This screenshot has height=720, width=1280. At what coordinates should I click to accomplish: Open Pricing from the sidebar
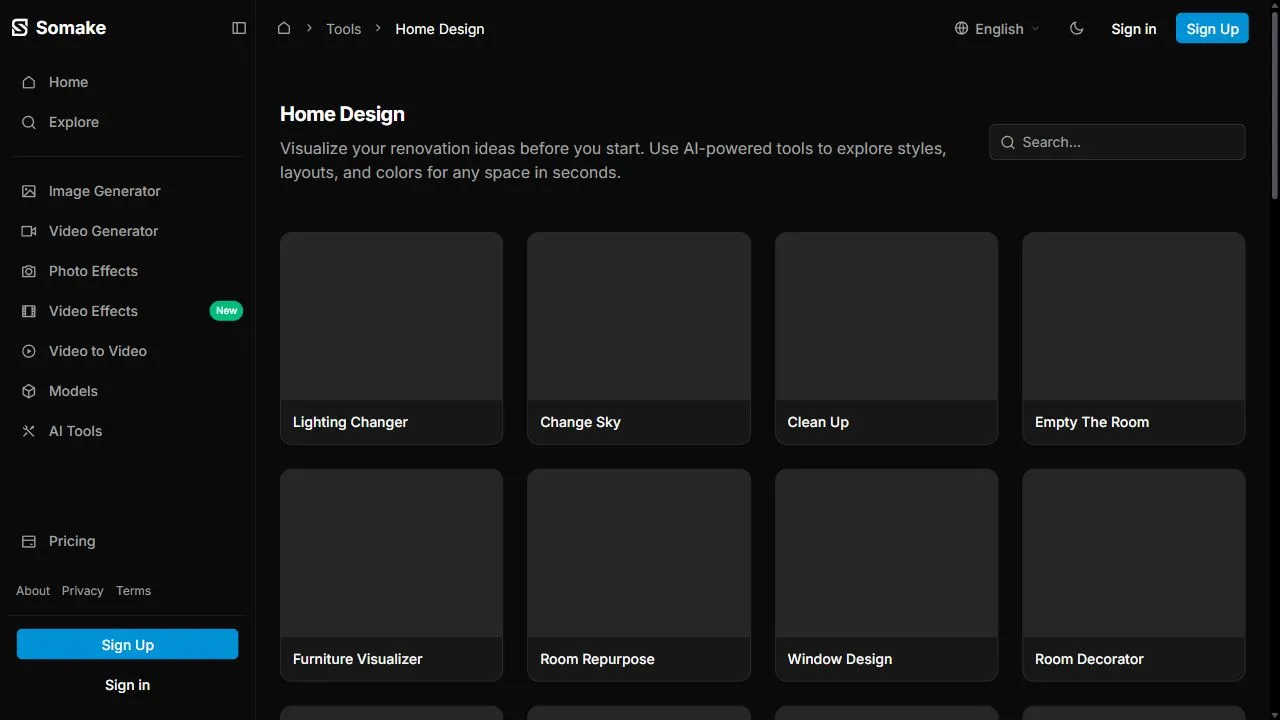click(128, 541)
